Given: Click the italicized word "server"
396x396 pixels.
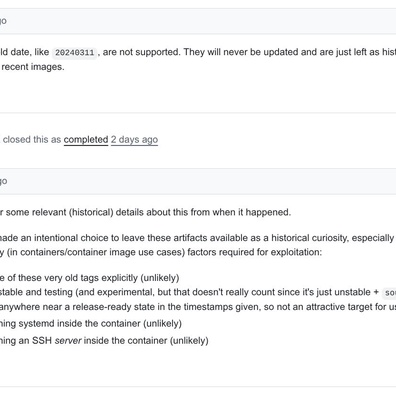Looking at the screenshot, I should [x=68, y=340].
